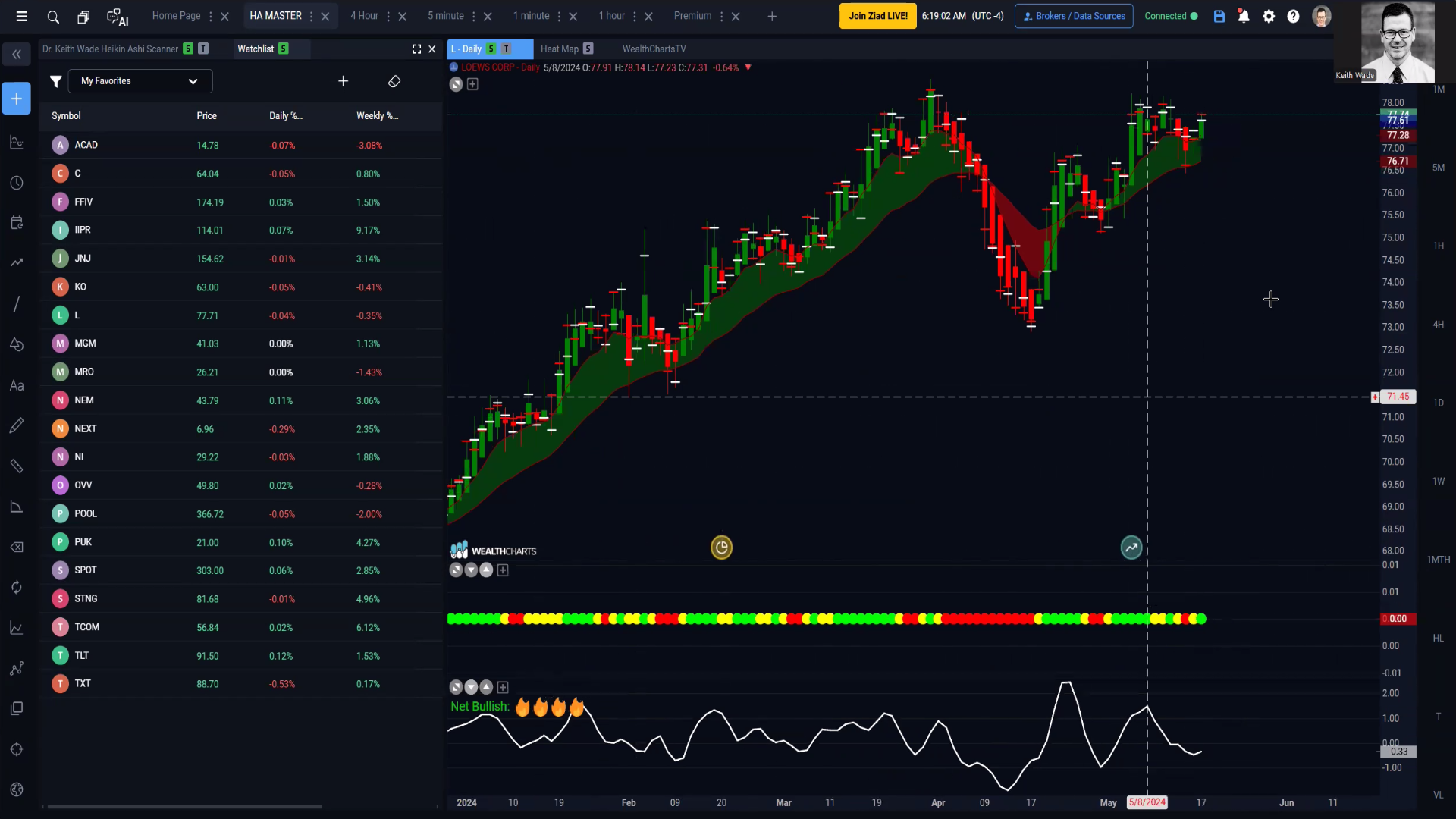Open Home Page tab options menu
This screenshot has height=819, width=1456.
211,16
